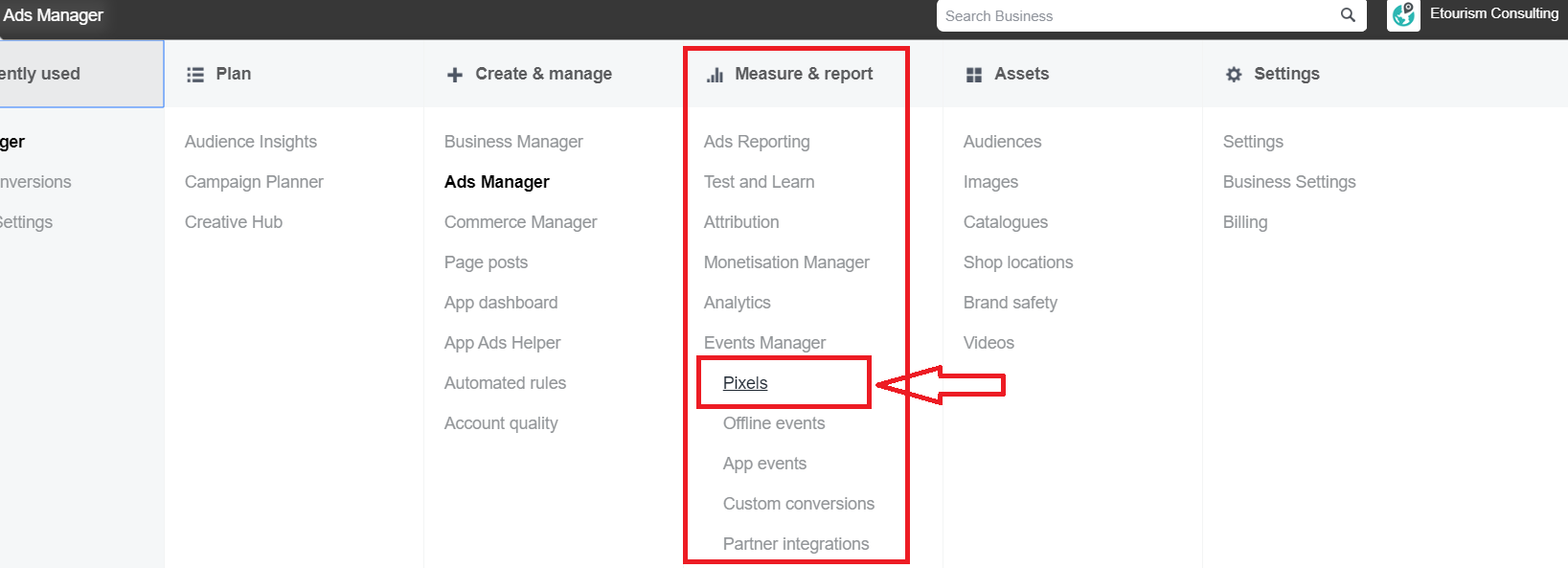Open the Settings link under Settings column
Screen dimensions: 1568x568
[1253, 142]
